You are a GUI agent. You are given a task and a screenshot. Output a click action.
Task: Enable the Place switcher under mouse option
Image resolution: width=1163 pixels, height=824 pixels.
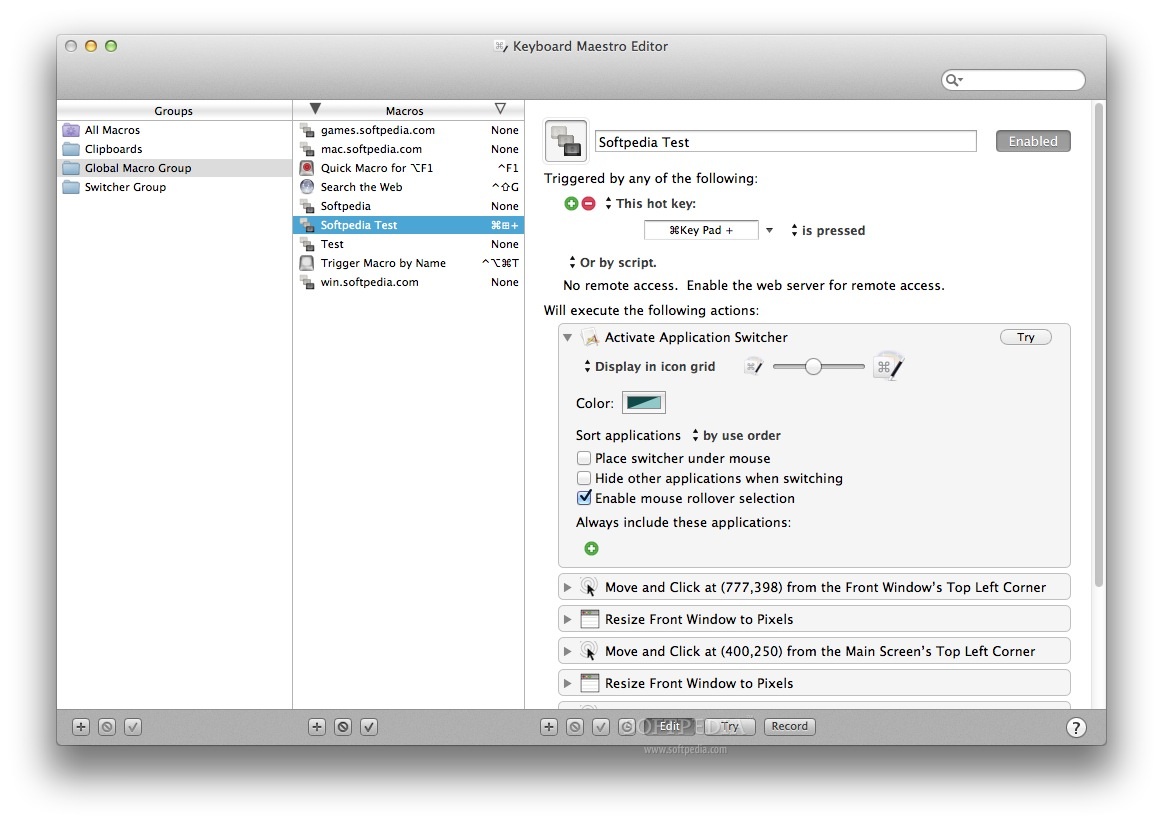point(584,458)
